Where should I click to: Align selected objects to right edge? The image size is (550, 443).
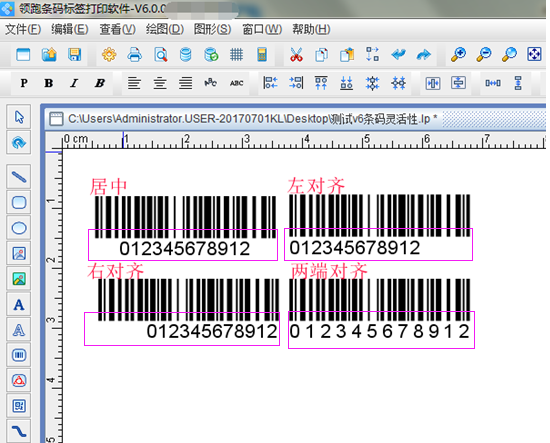tap(296, 83)
